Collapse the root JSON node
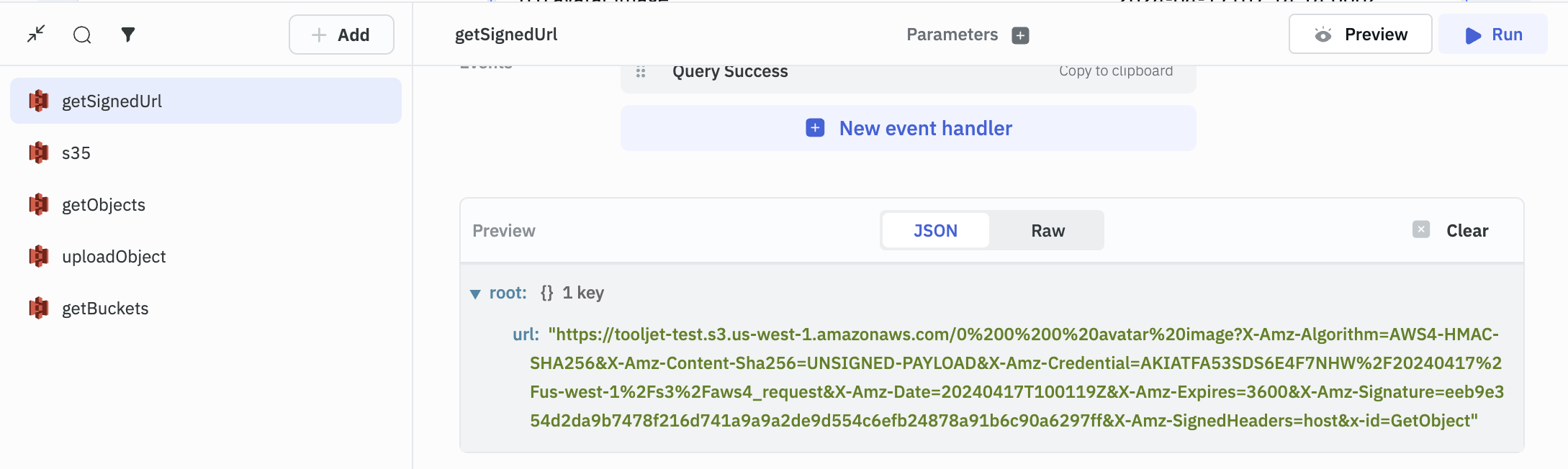 (x=475, y=293)
